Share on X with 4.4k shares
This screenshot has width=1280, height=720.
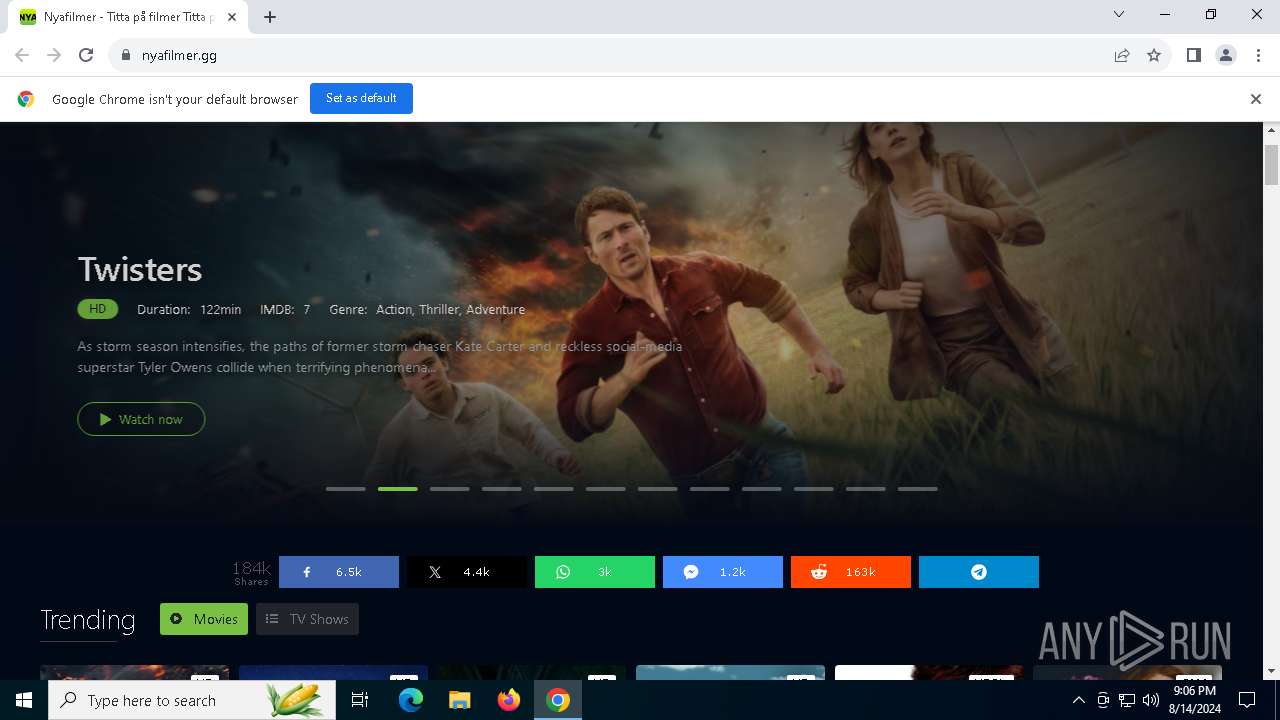pos(467,572)
